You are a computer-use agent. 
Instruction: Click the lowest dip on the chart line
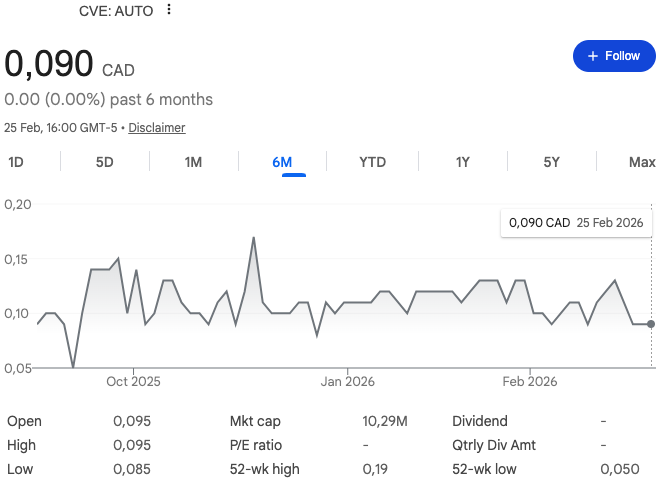click(x=73, y=367)
